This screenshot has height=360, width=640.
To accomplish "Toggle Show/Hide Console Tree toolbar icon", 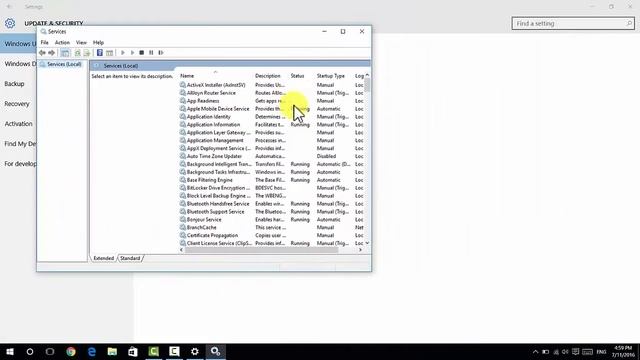I will coord(65,53).
